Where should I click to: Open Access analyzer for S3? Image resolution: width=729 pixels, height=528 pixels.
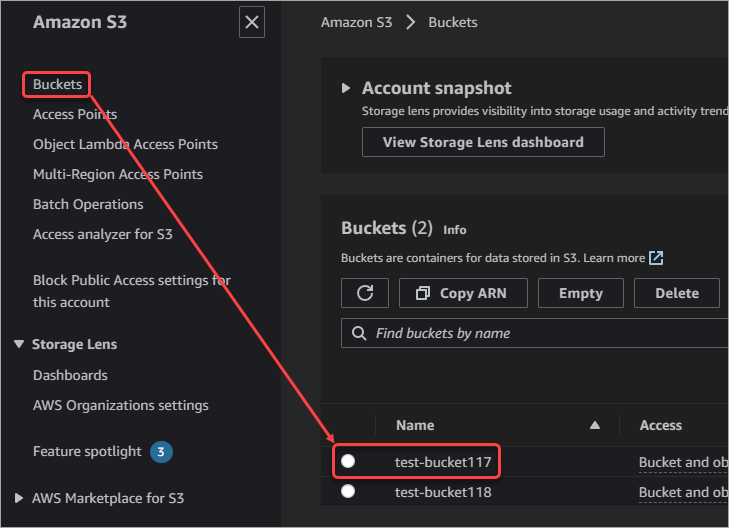(x=103, y=234)
